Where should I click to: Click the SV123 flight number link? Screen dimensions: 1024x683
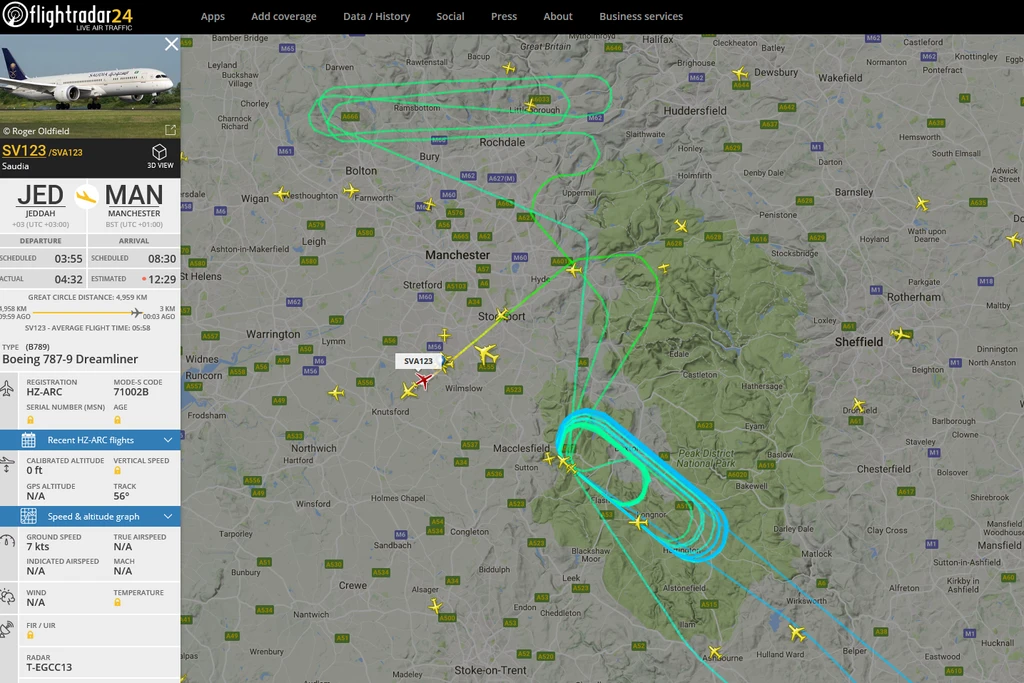(x=24, y=151)
